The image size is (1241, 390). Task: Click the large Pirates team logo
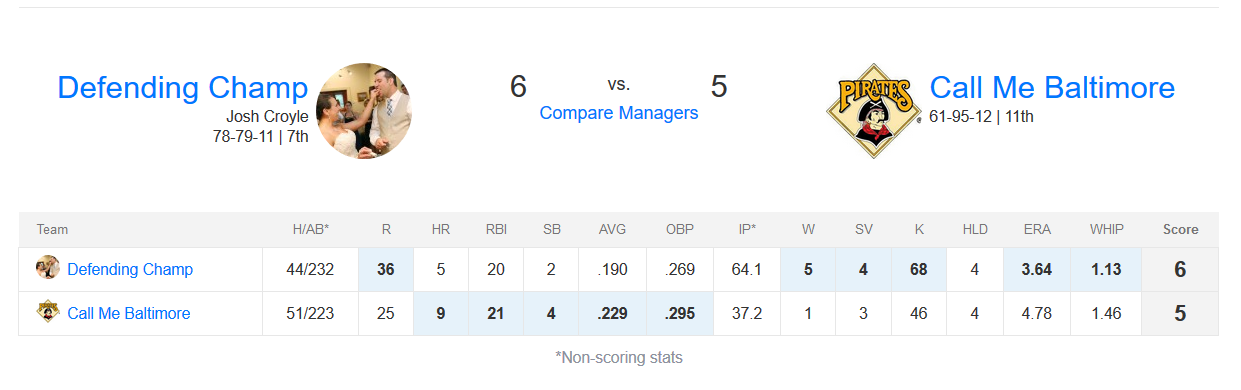[x=872, y=111]
